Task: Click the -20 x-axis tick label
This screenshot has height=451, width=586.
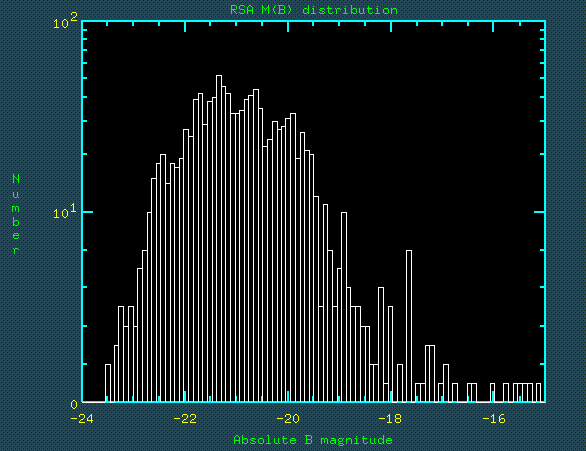Action: tap(287, 418)
